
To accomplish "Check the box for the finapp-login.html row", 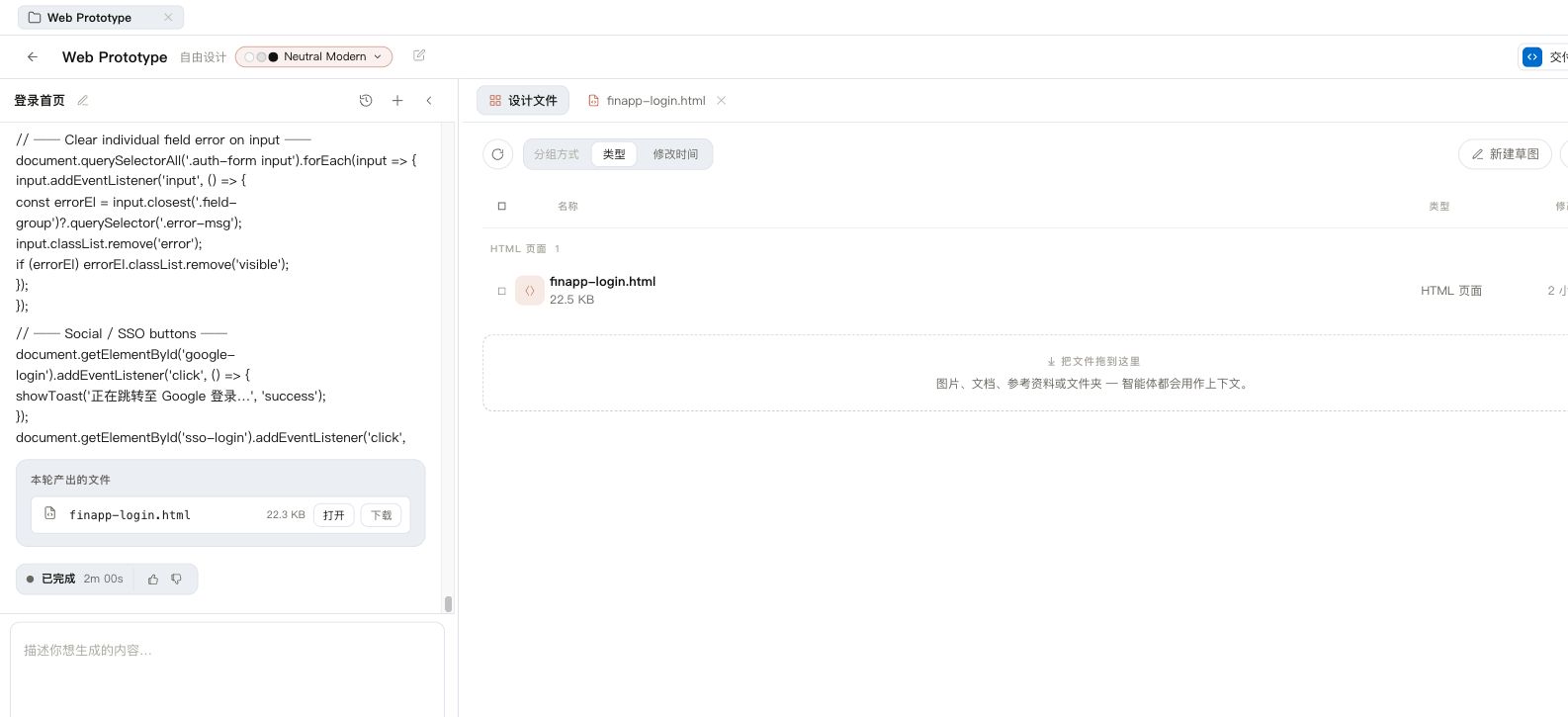I will click(x=502, y=291).
